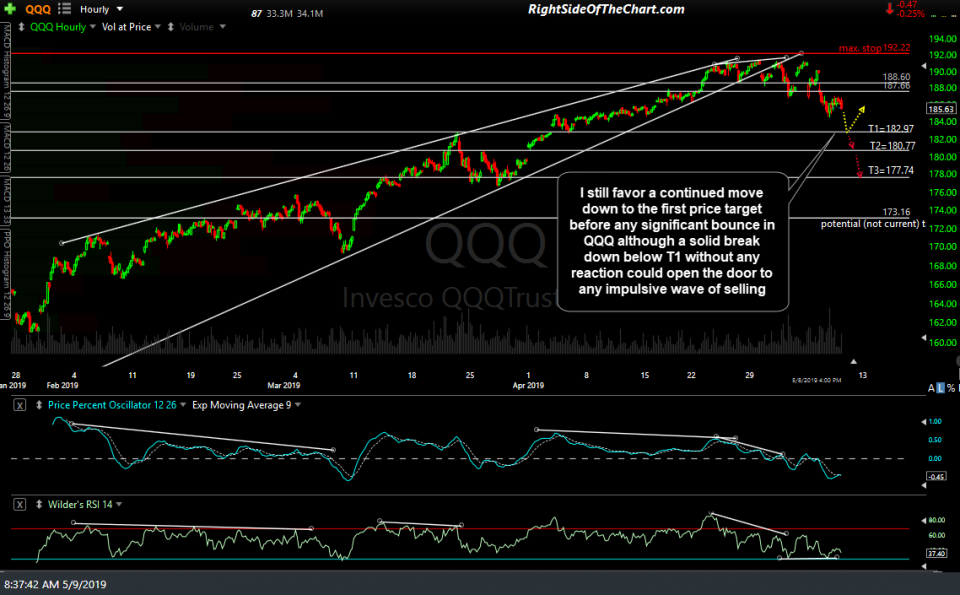
Task: Click the resize arrows icon beside QQQ Hourly
Action: [22, 27]
